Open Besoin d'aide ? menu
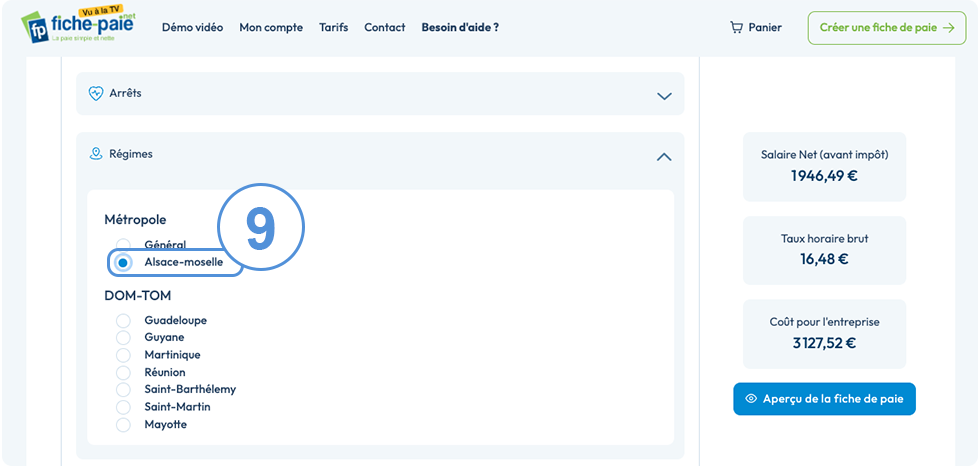Screen dimensions: 980x469 (460, 28)
